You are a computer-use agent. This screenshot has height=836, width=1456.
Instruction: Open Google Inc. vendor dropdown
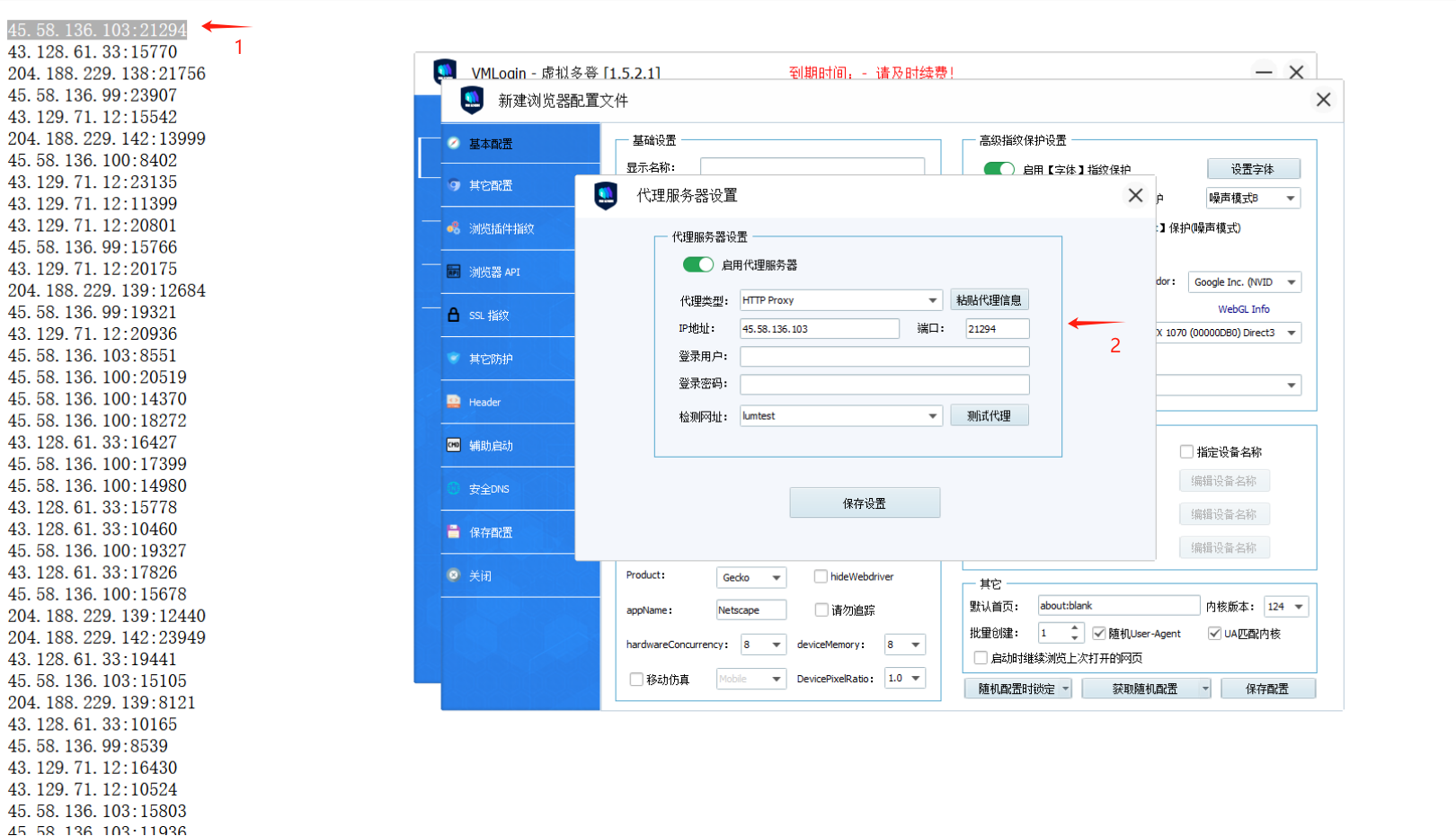point(1245,282)
